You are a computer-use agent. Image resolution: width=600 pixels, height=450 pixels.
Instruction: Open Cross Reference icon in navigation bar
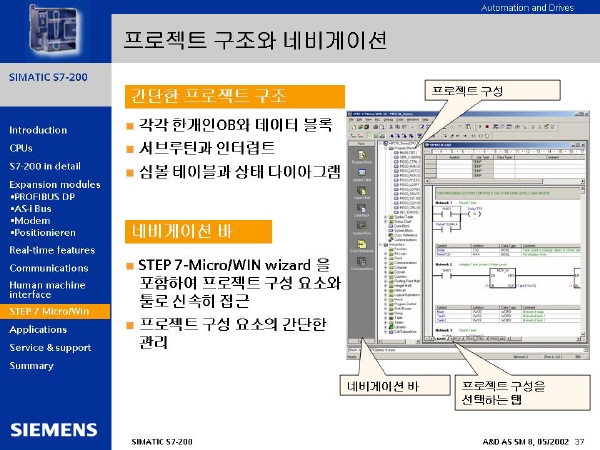point(362,245)
